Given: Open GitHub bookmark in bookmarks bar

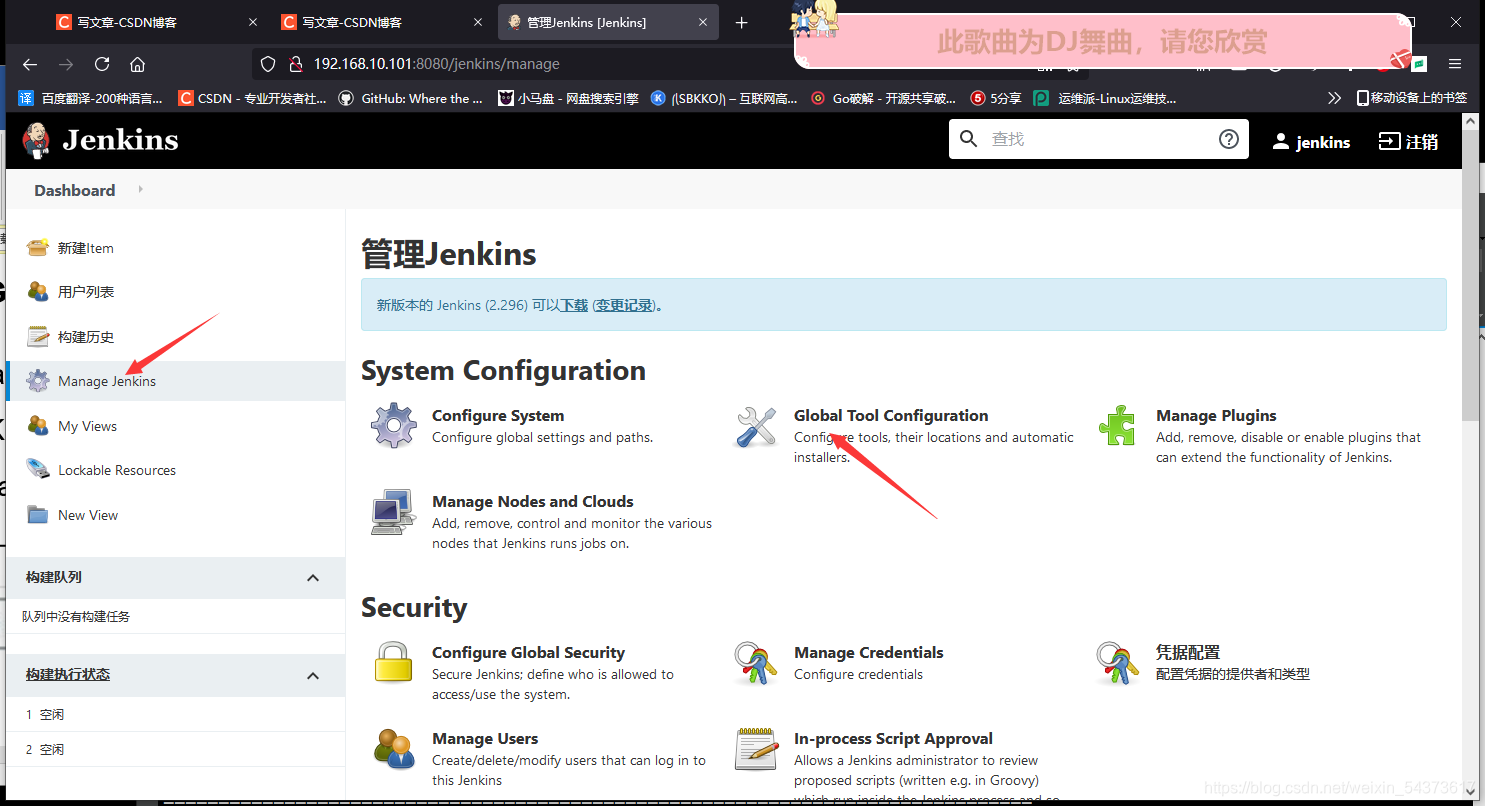Looking at the screenshot, I should click(x=411, y=98).
